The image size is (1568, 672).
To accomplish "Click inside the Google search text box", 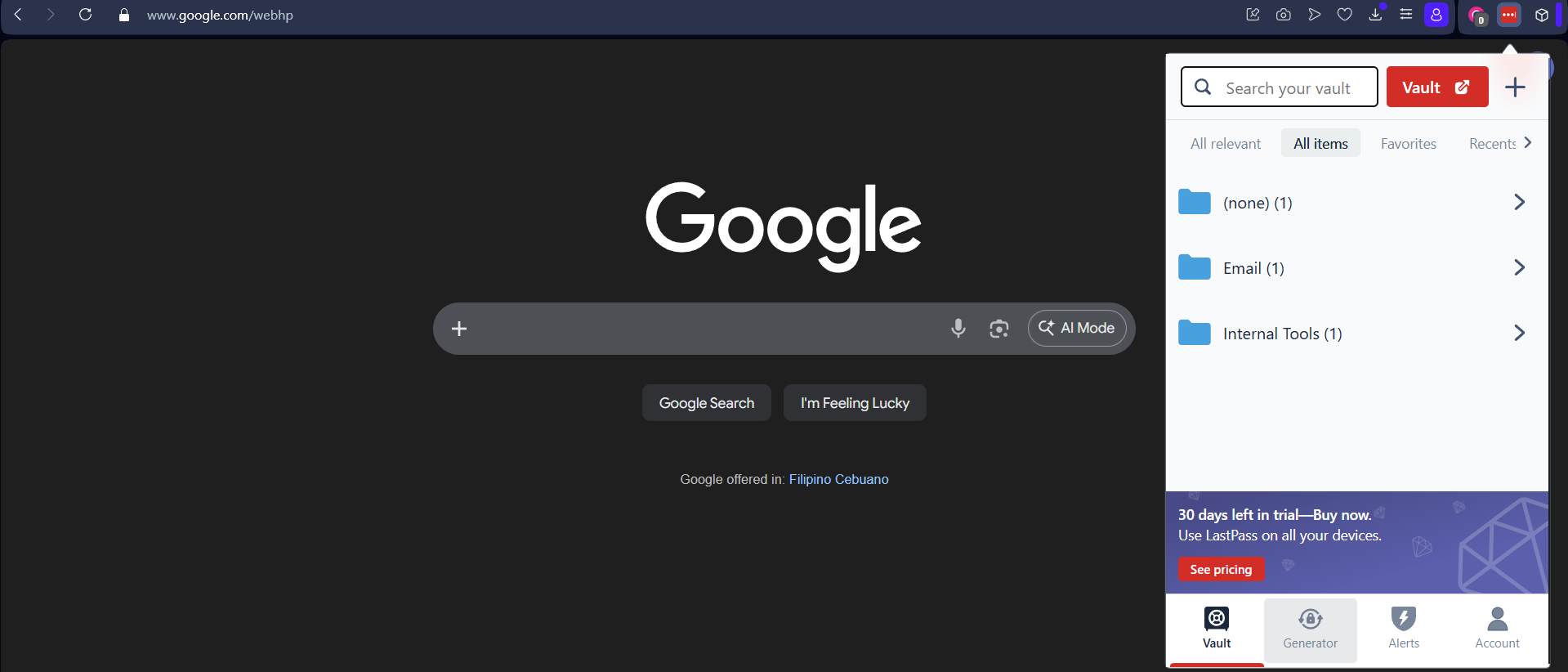I will pyautogui.click(x=707, y=329).
